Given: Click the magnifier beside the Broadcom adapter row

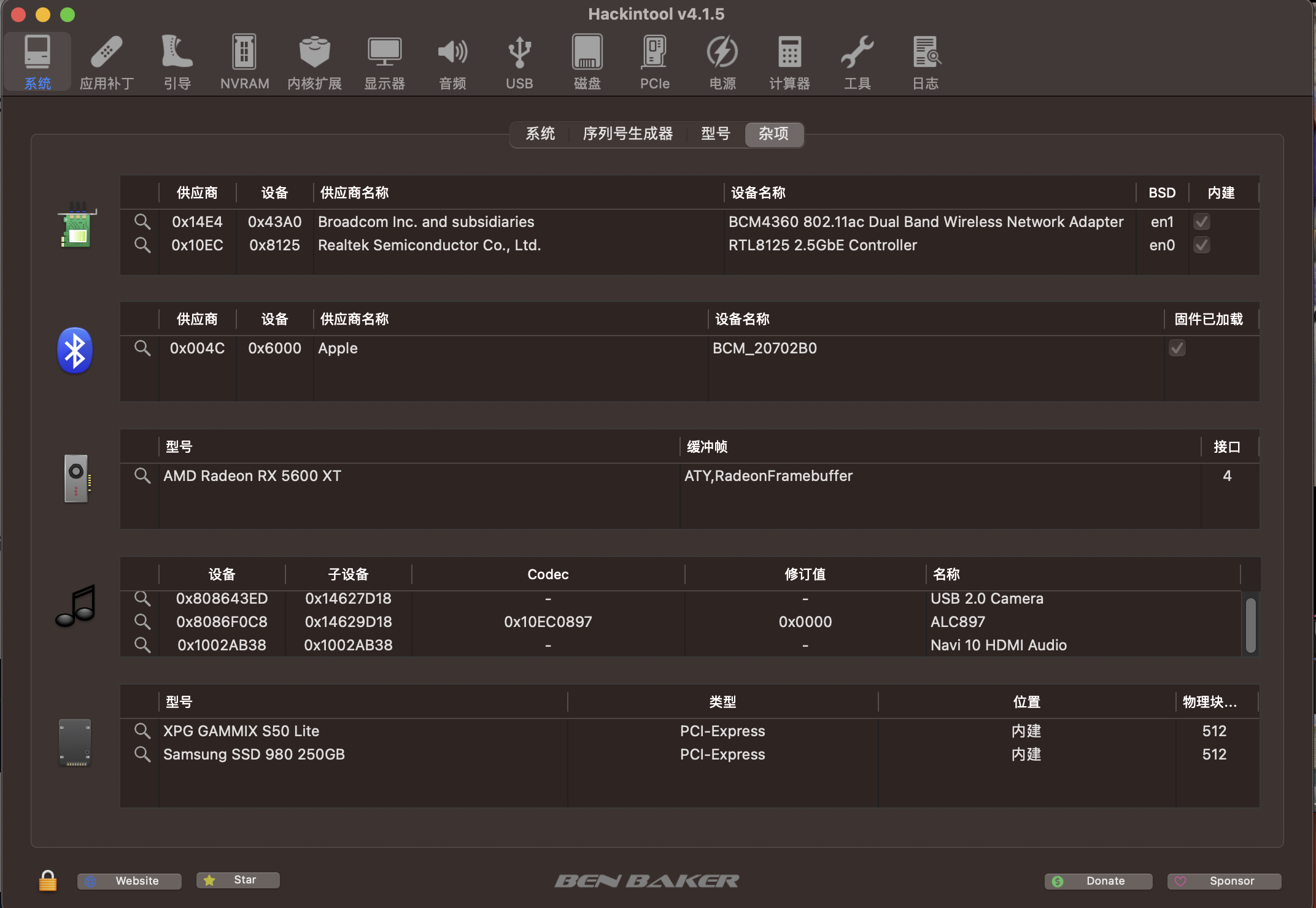Looking at the screenshot, I should tap(142, 221).
